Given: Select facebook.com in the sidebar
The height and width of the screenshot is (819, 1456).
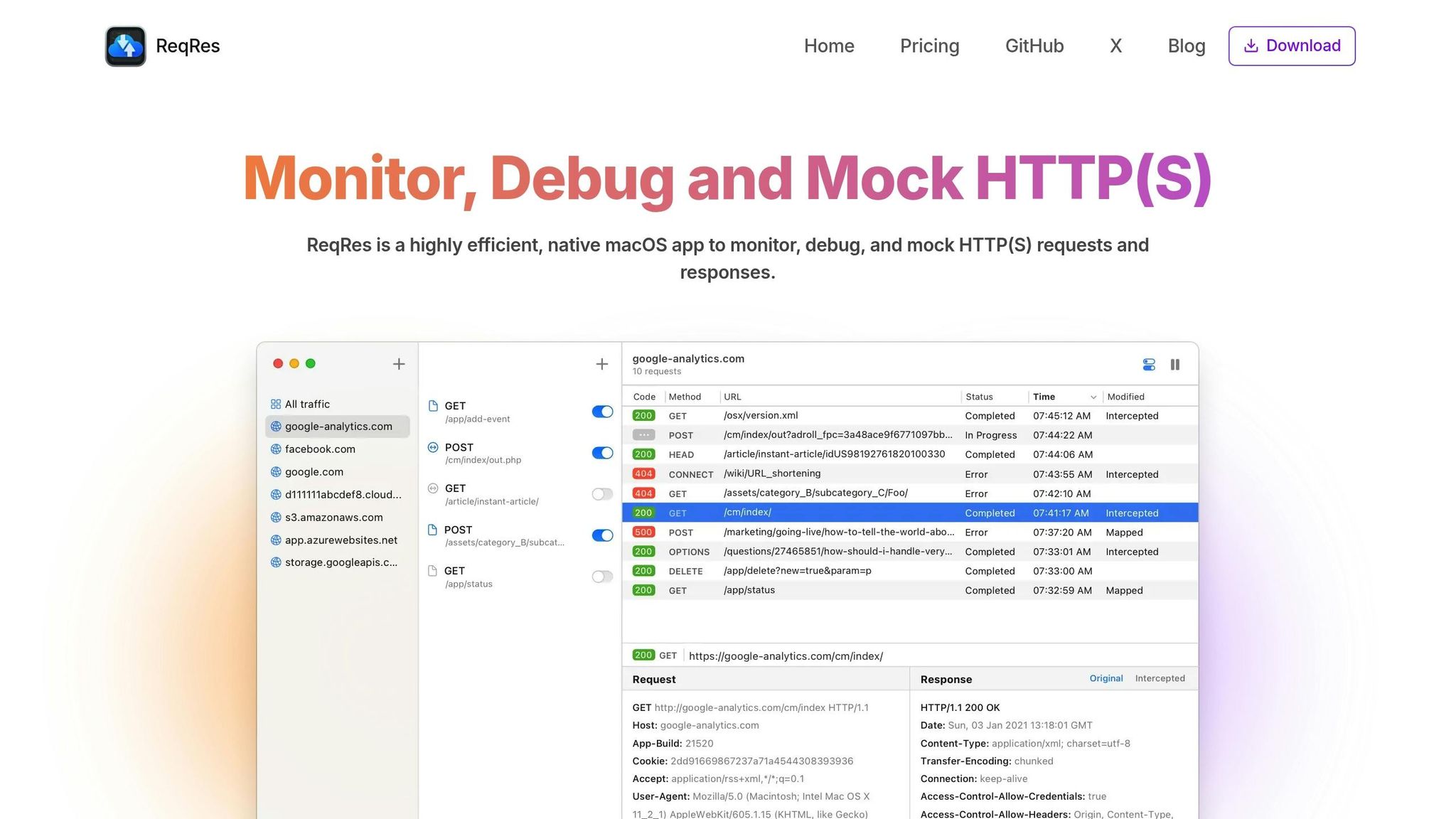Looking at the screenshot, I should pos(338,449).
